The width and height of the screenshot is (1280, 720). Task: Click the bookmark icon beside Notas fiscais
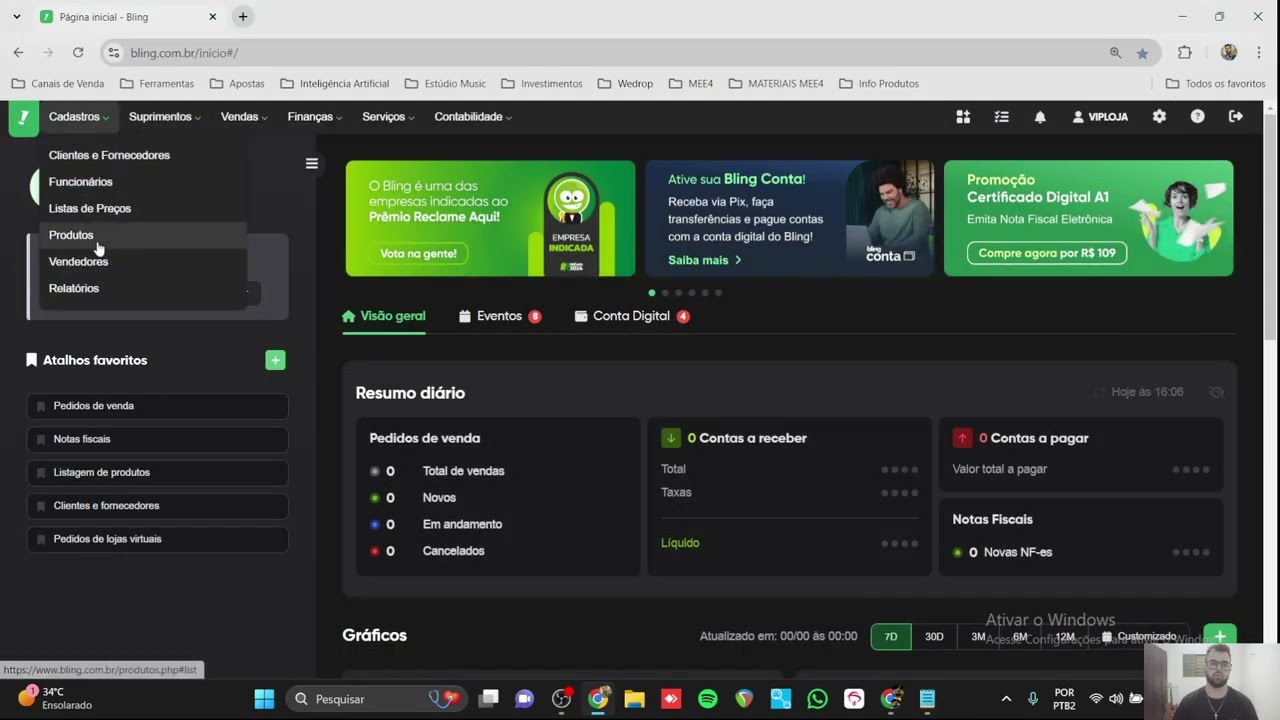pyautogui.click(x=41, y=439)
